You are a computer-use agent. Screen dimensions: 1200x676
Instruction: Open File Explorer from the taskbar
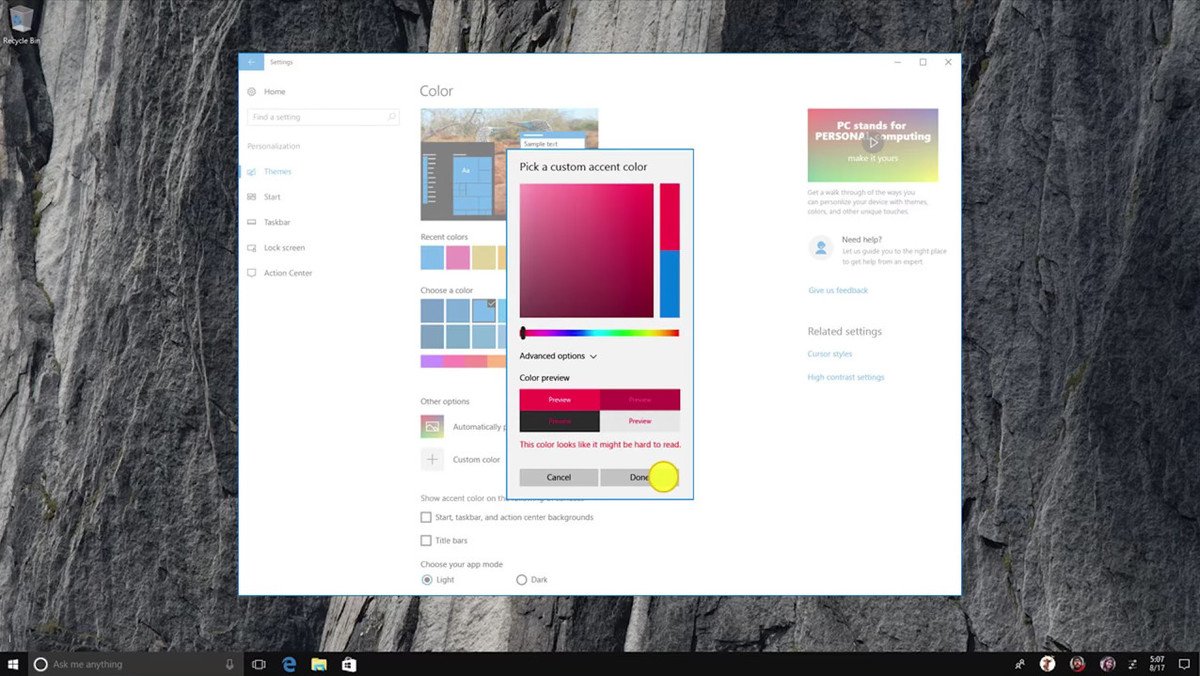[x=319, y=664]
